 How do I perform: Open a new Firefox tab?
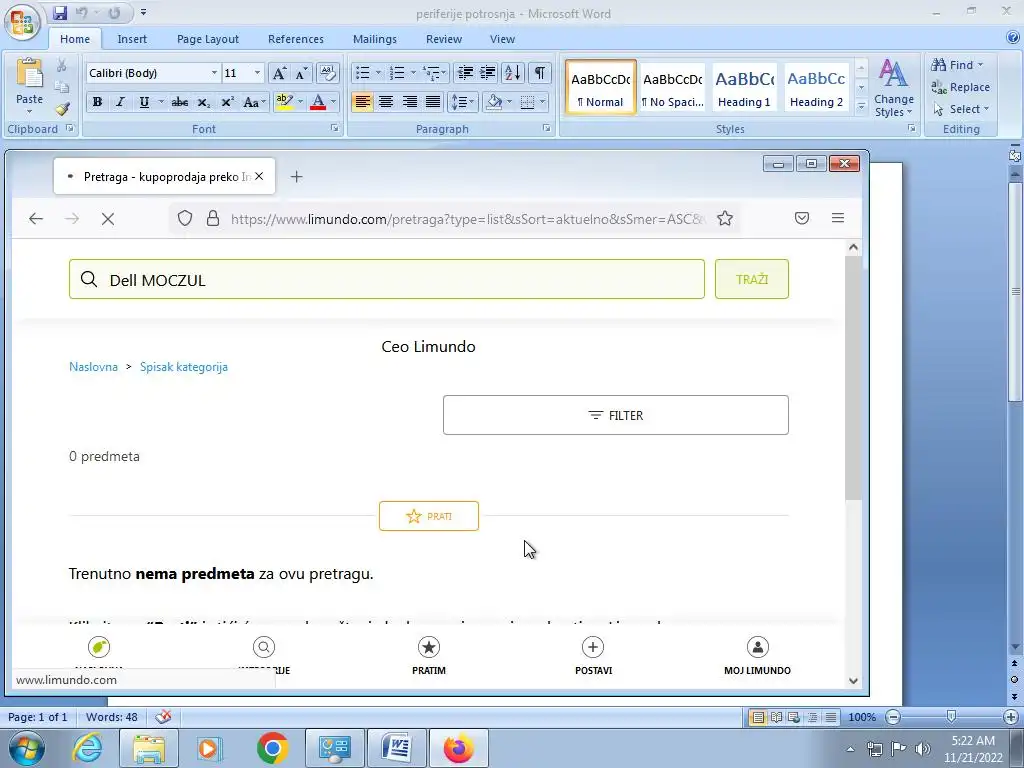coord(296,176)
